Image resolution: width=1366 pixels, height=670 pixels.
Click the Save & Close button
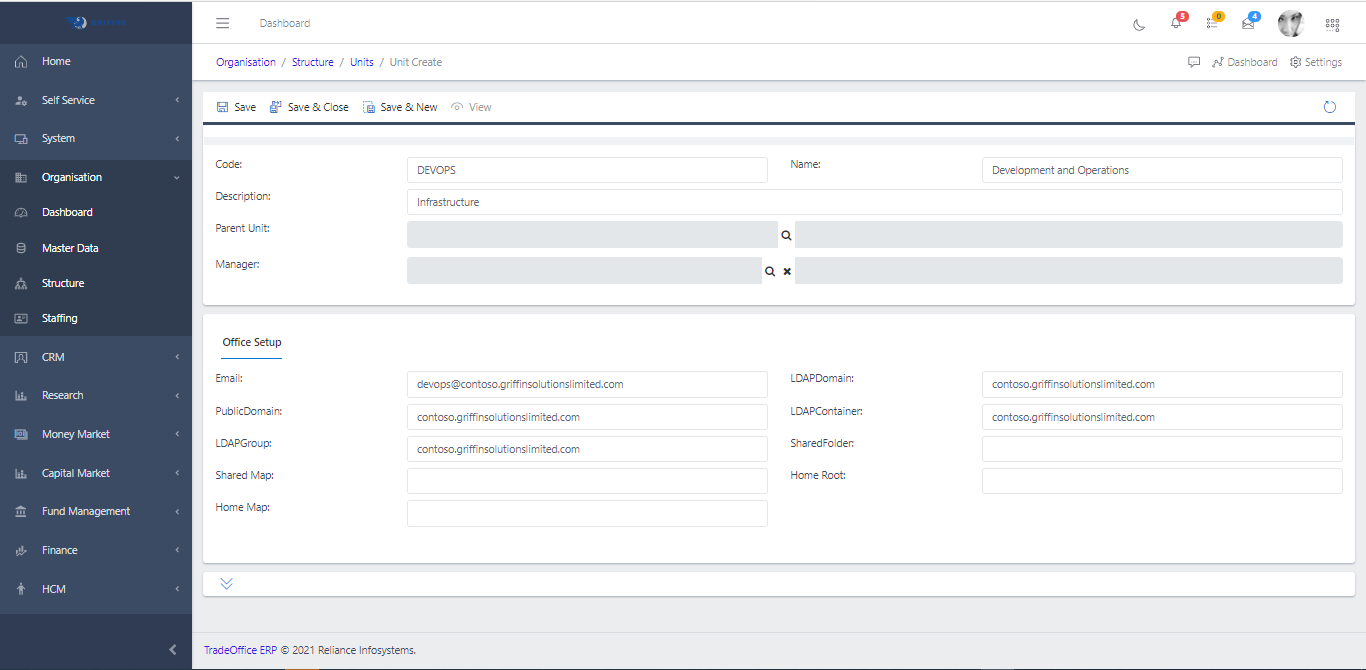coord(309,107)
